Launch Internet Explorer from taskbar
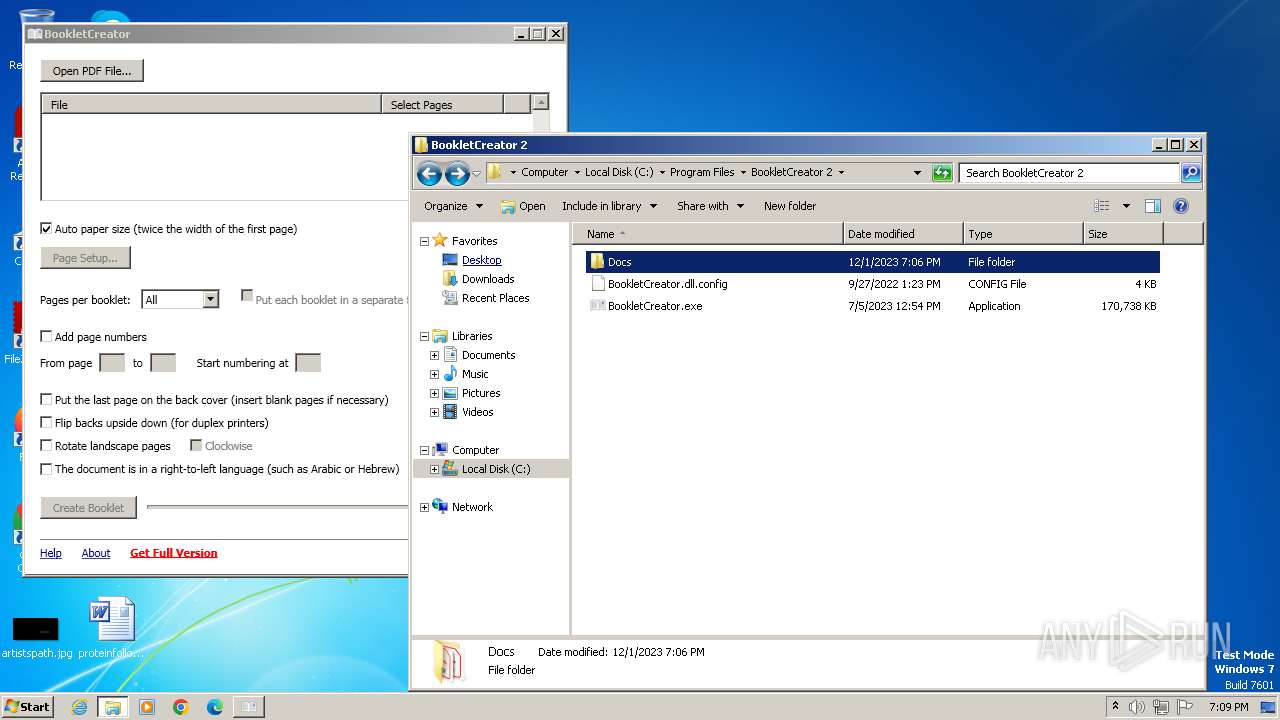 click(x=80, y=707)
